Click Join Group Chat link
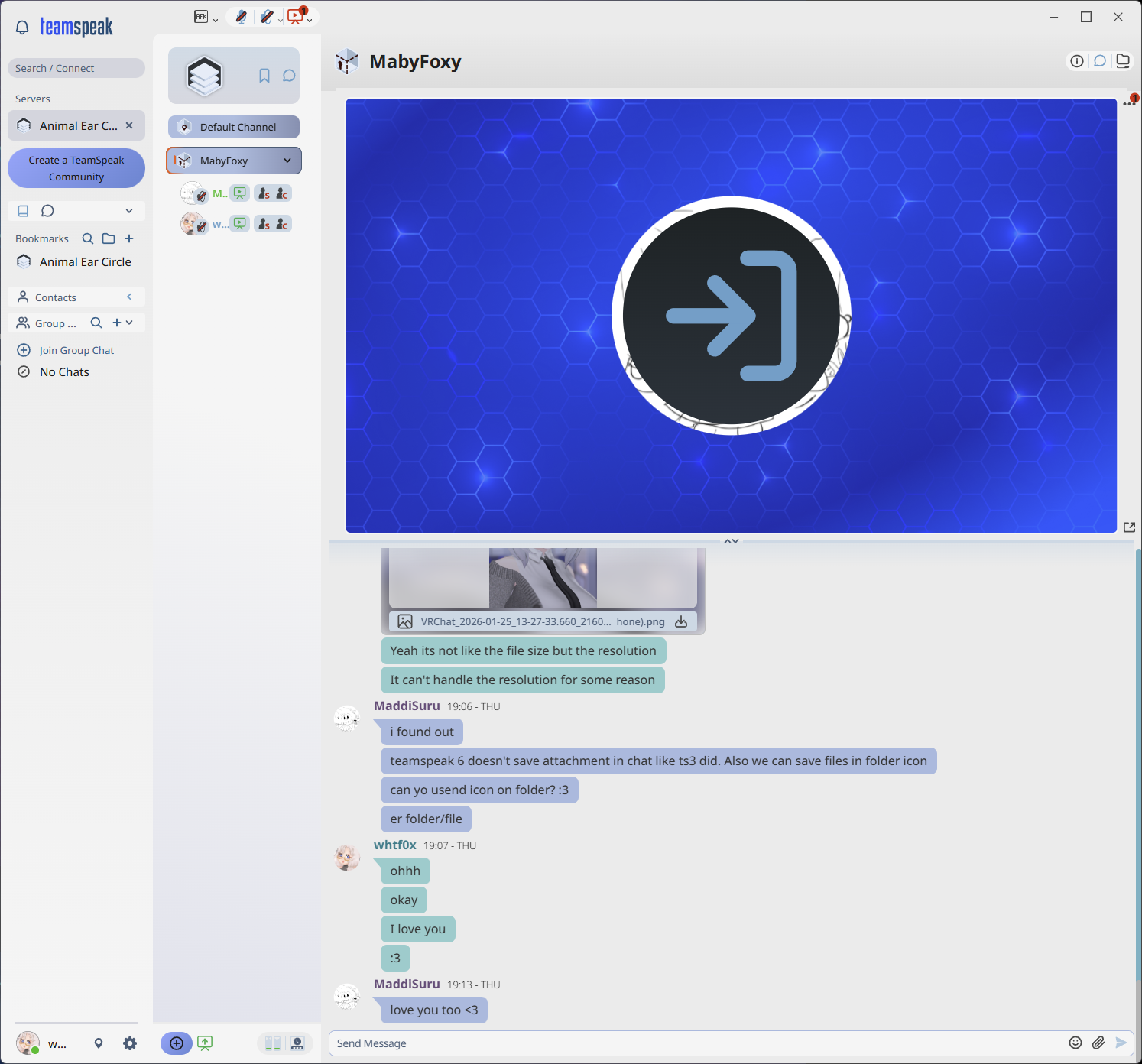This screenshot has width=1142, height=1064. pyautogui.click(x=76, y=350)
